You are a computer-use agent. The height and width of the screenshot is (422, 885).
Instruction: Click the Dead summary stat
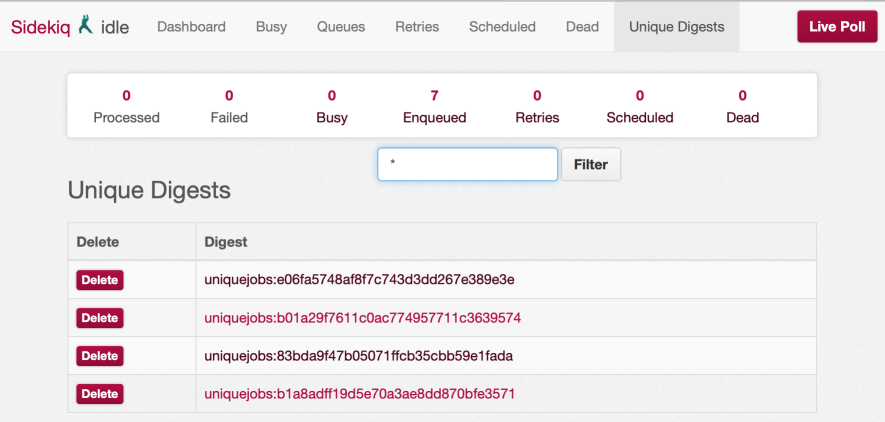click(x=742, y=107)
